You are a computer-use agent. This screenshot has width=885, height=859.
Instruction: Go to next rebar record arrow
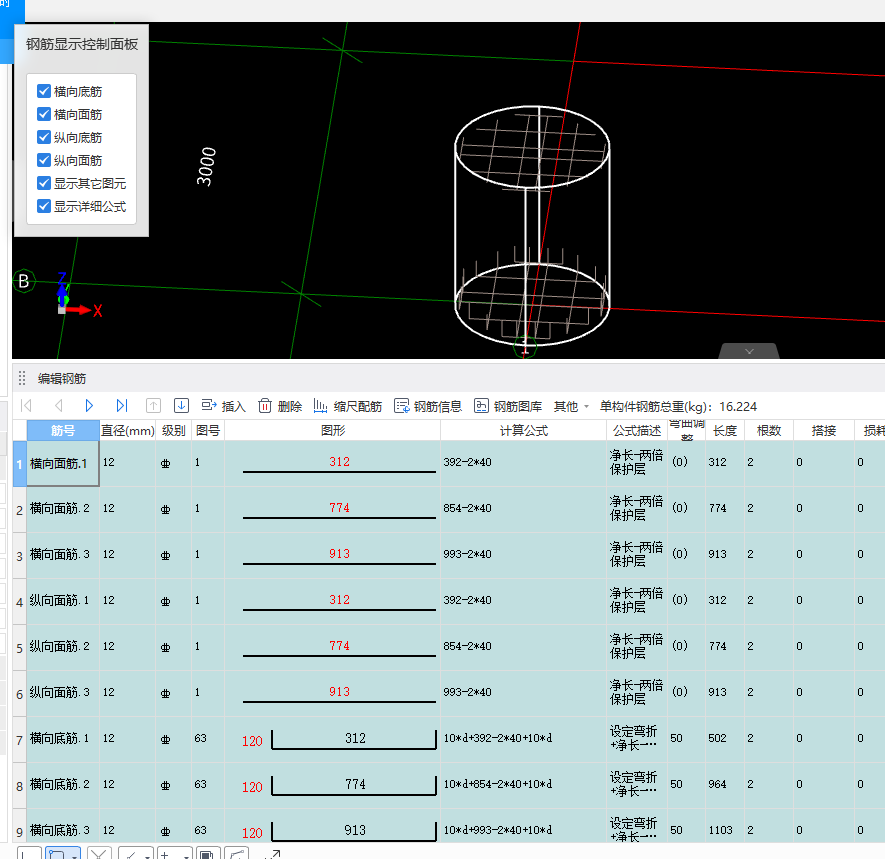pos(89,406)
